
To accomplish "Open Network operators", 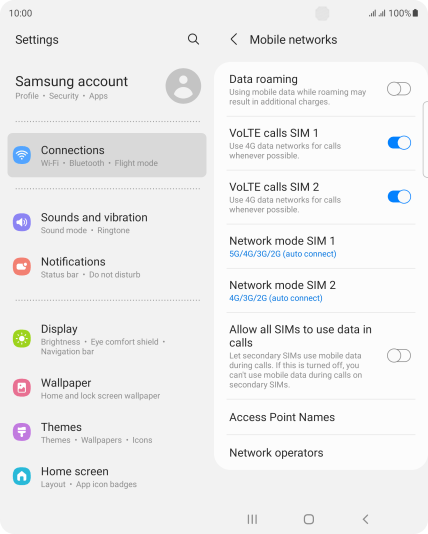I will tap(321, 453).
